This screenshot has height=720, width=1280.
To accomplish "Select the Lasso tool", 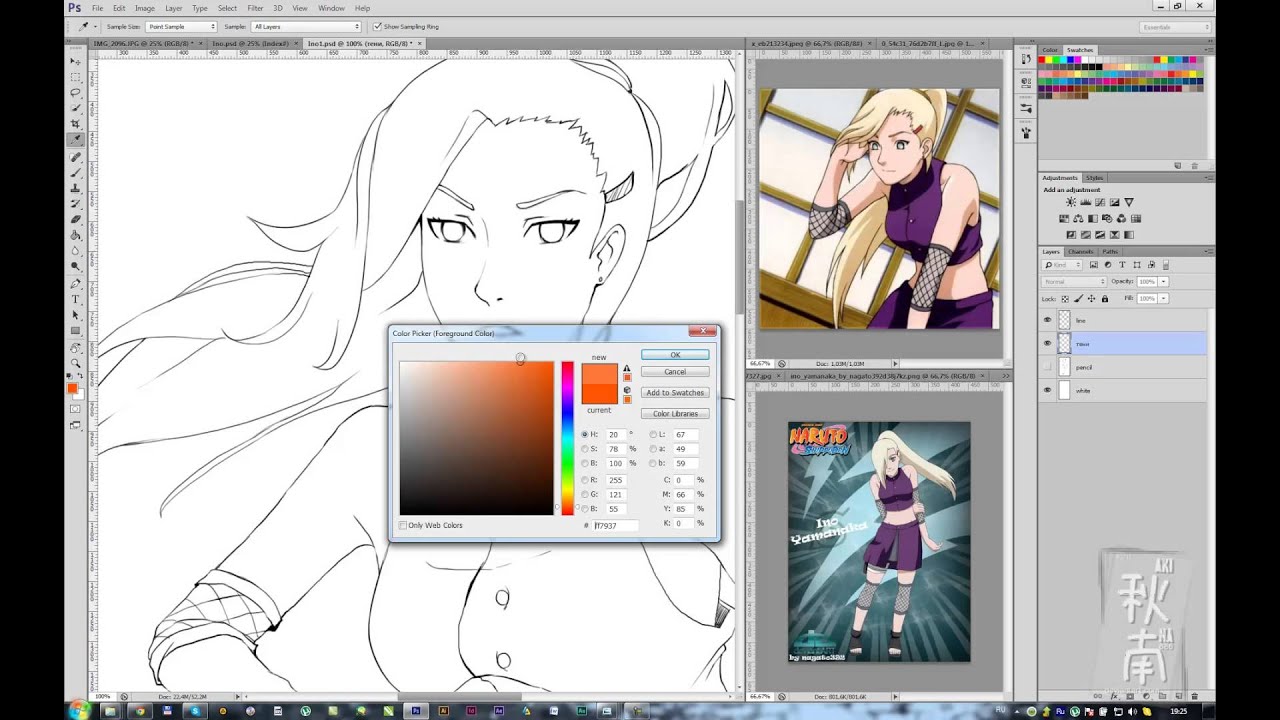I will (x=75, y=92).
